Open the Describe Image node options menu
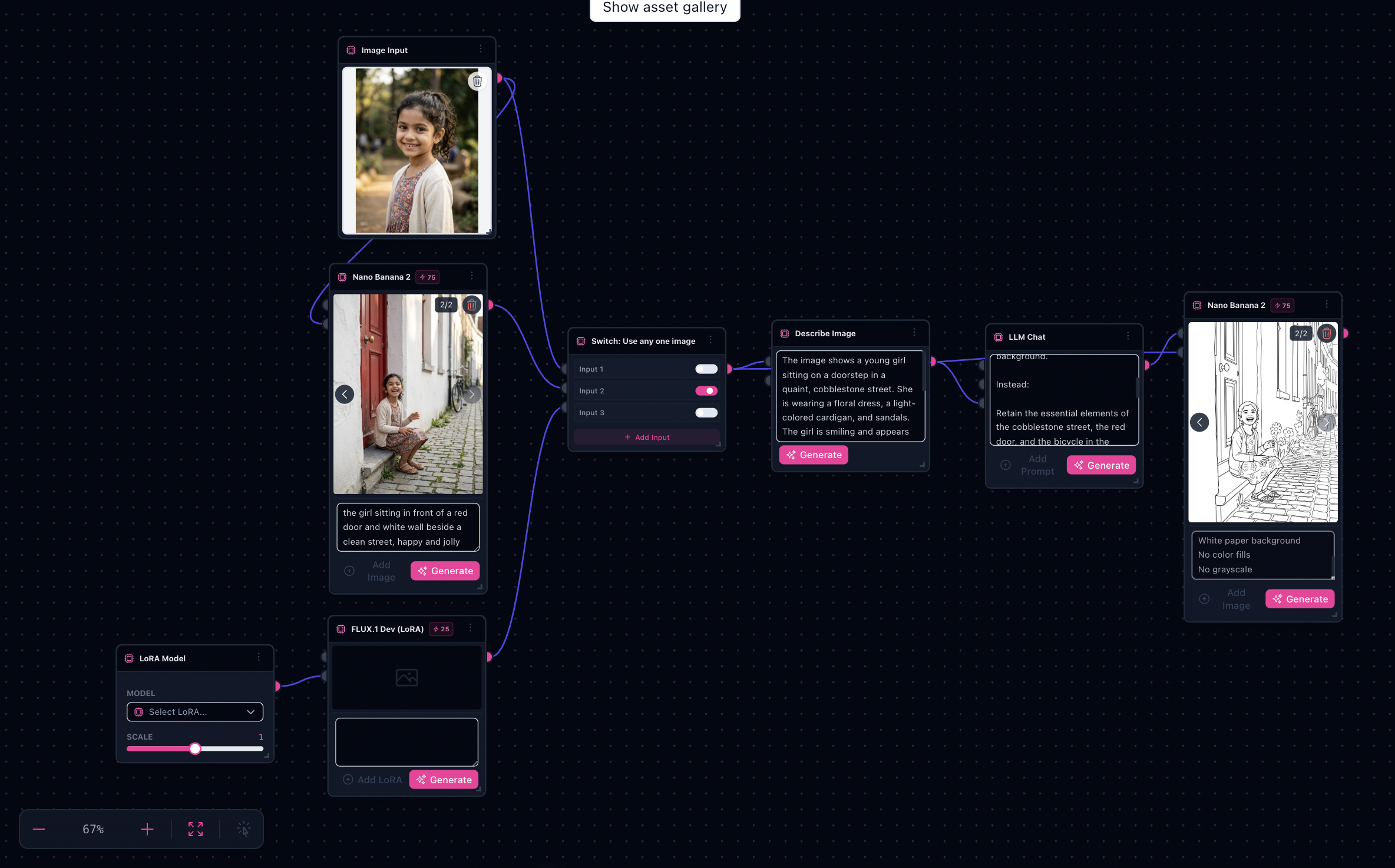Screen dimensions: 1395x868 point(914,333)
